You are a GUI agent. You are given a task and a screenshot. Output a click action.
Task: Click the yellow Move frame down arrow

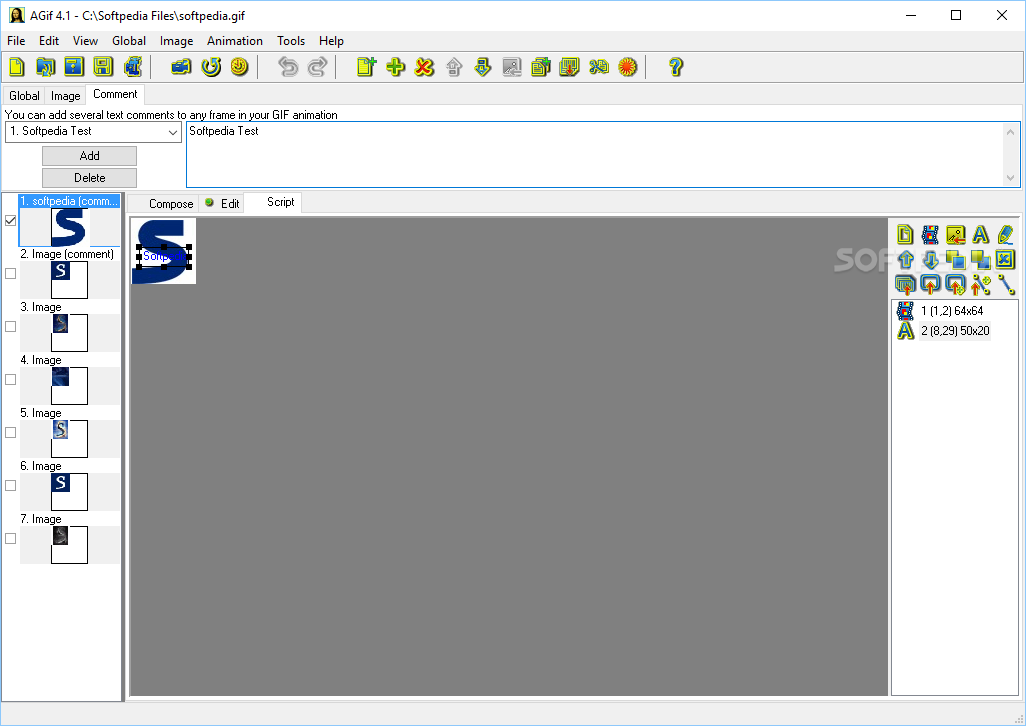pos(482,67)
